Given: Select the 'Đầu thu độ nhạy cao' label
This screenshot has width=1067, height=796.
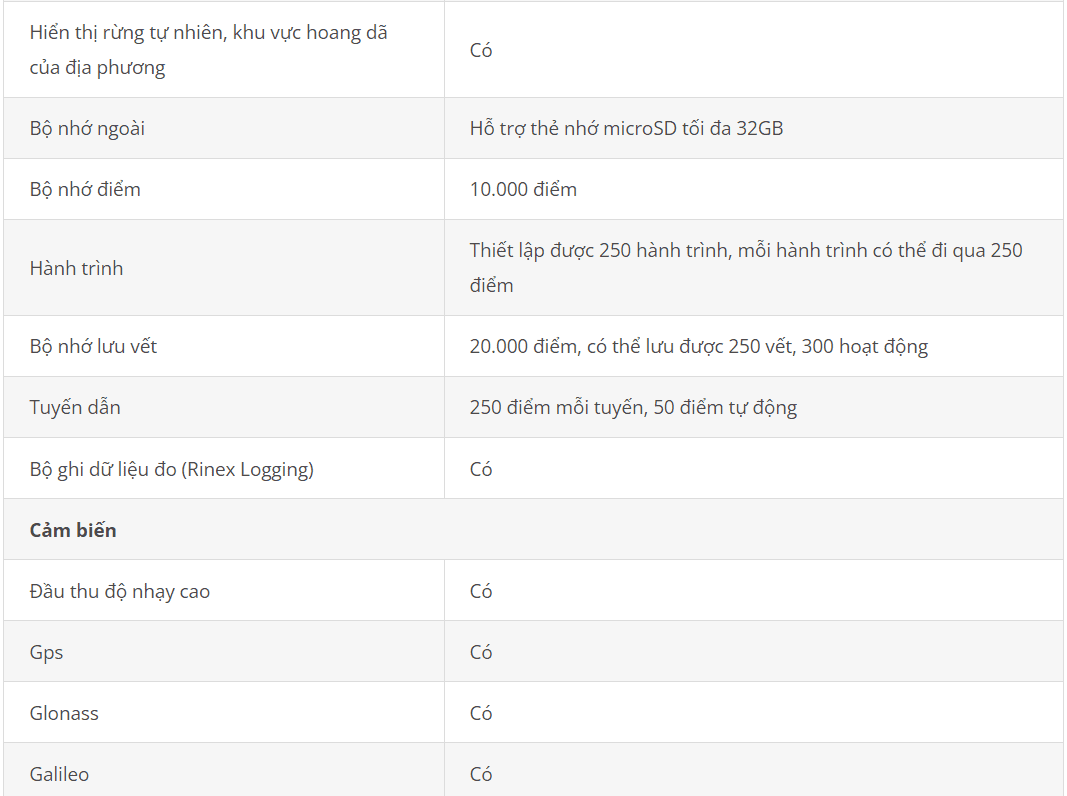Looking at the screenshot, I should pyautogui.click(x=120, y=591).
